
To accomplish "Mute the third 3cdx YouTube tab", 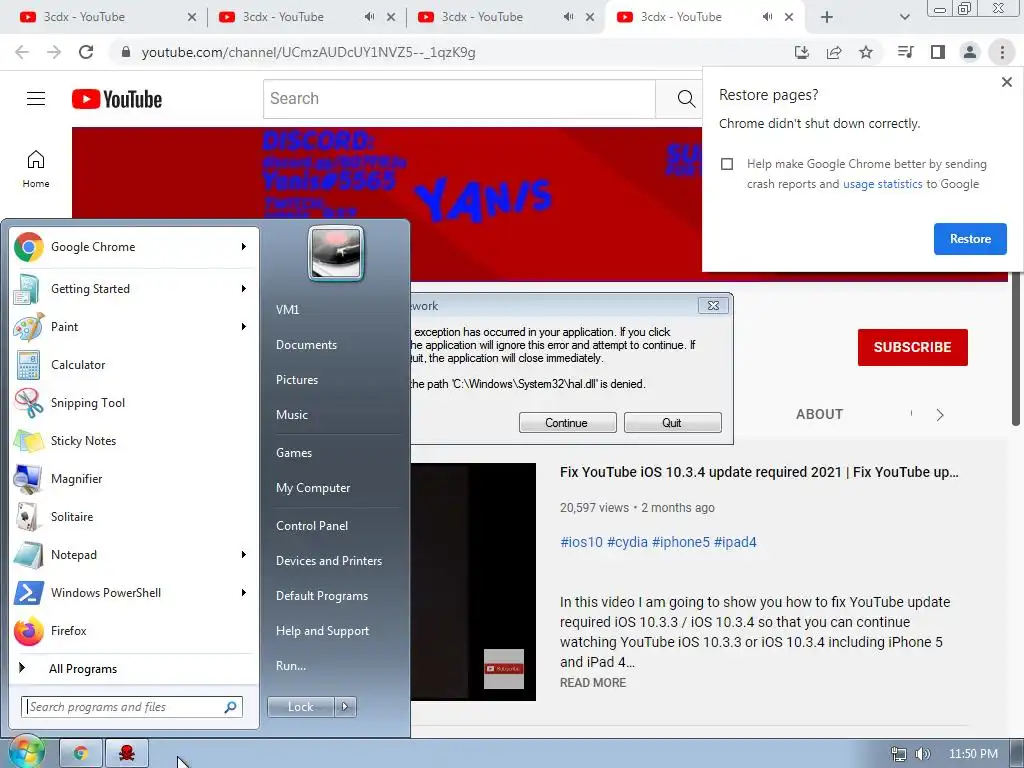I will click(569, 17).
